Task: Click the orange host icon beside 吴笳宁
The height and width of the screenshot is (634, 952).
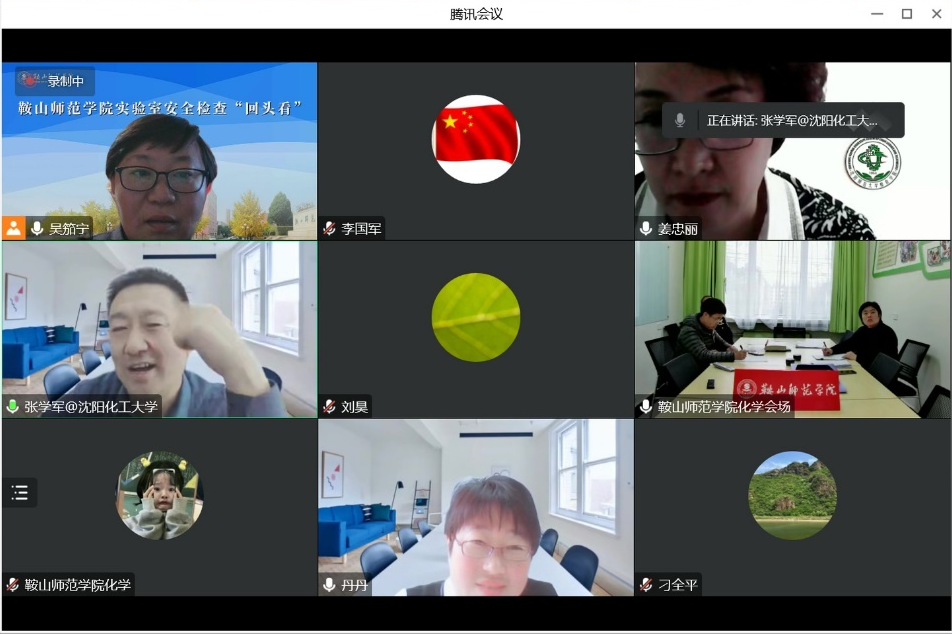Action: 14,228
